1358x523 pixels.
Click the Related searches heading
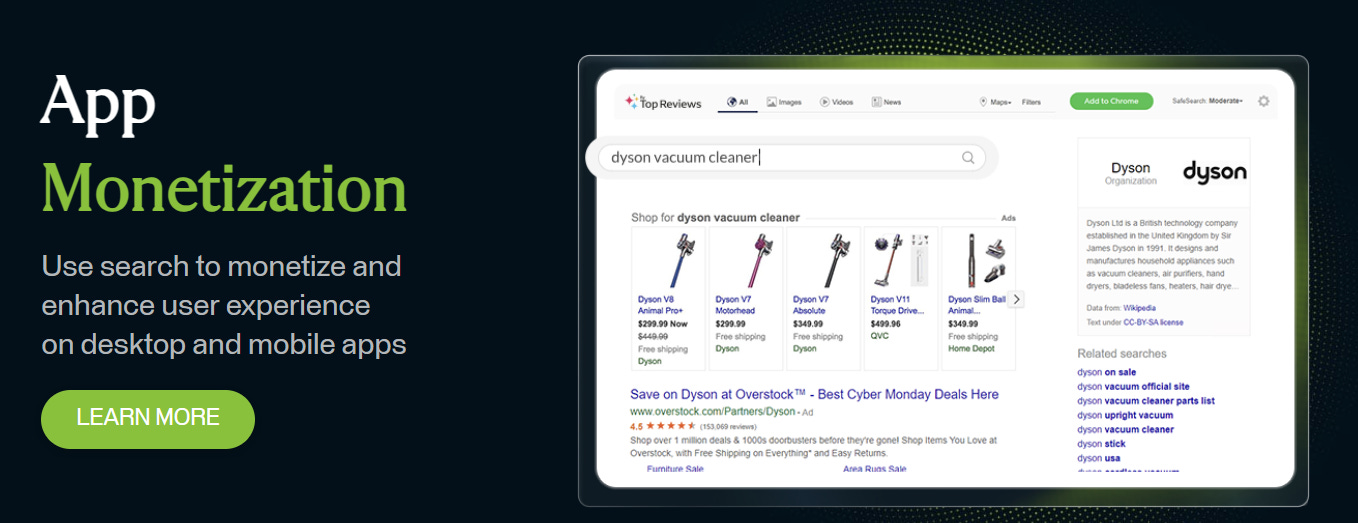1122,353
